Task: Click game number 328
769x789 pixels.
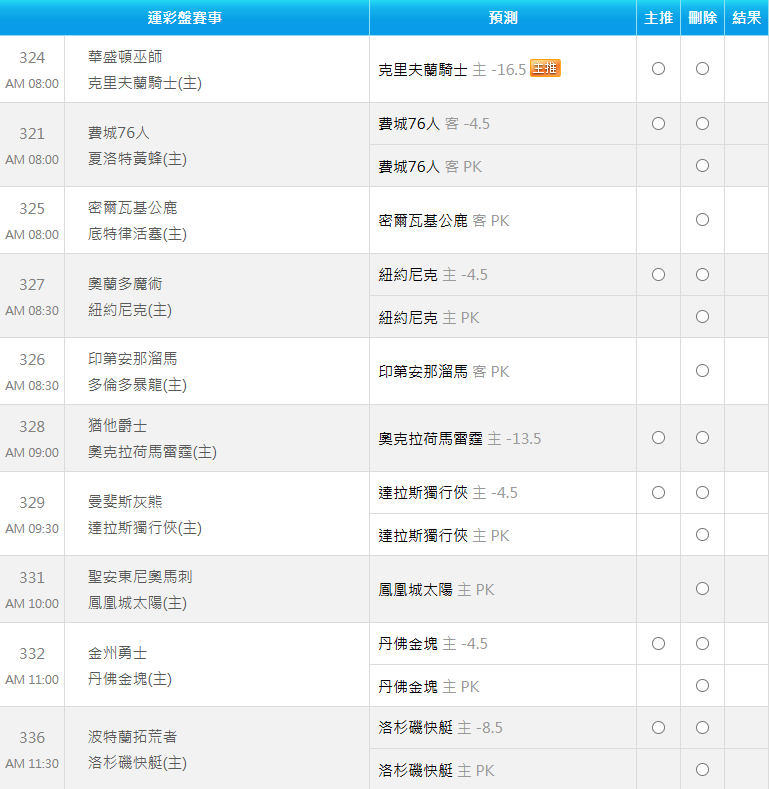Action: coord(32,427)
